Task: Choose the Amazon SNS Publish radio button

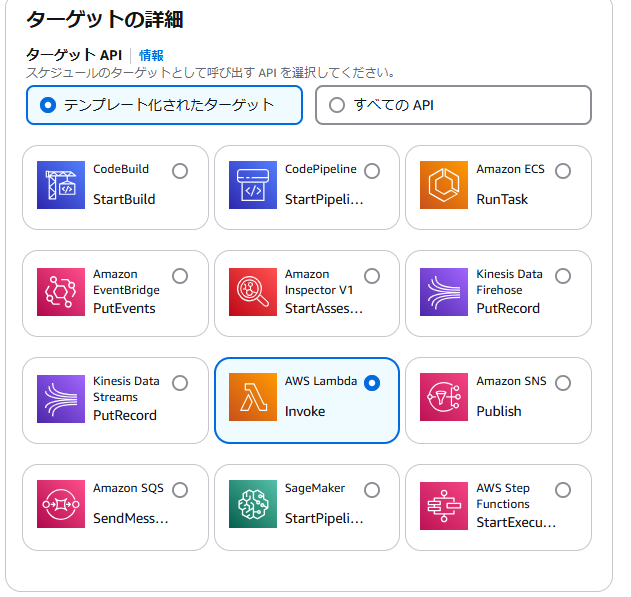Action: [563, 383]
